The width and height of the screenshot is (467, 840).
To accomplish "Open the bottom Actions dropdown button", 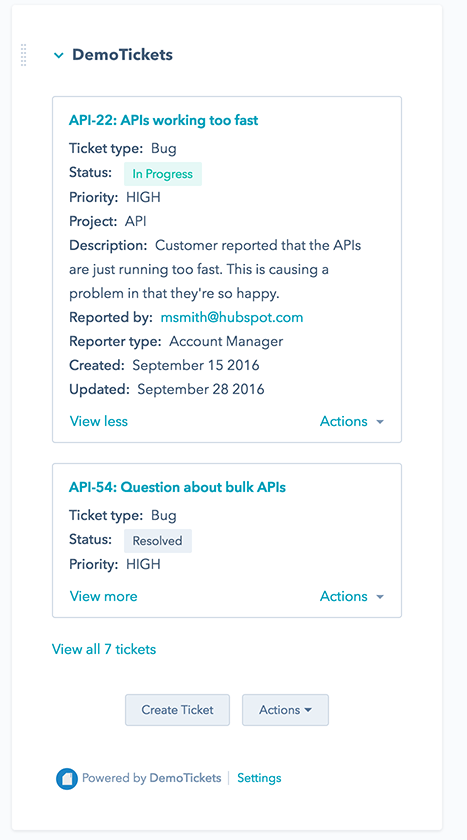I will (285, 710).
